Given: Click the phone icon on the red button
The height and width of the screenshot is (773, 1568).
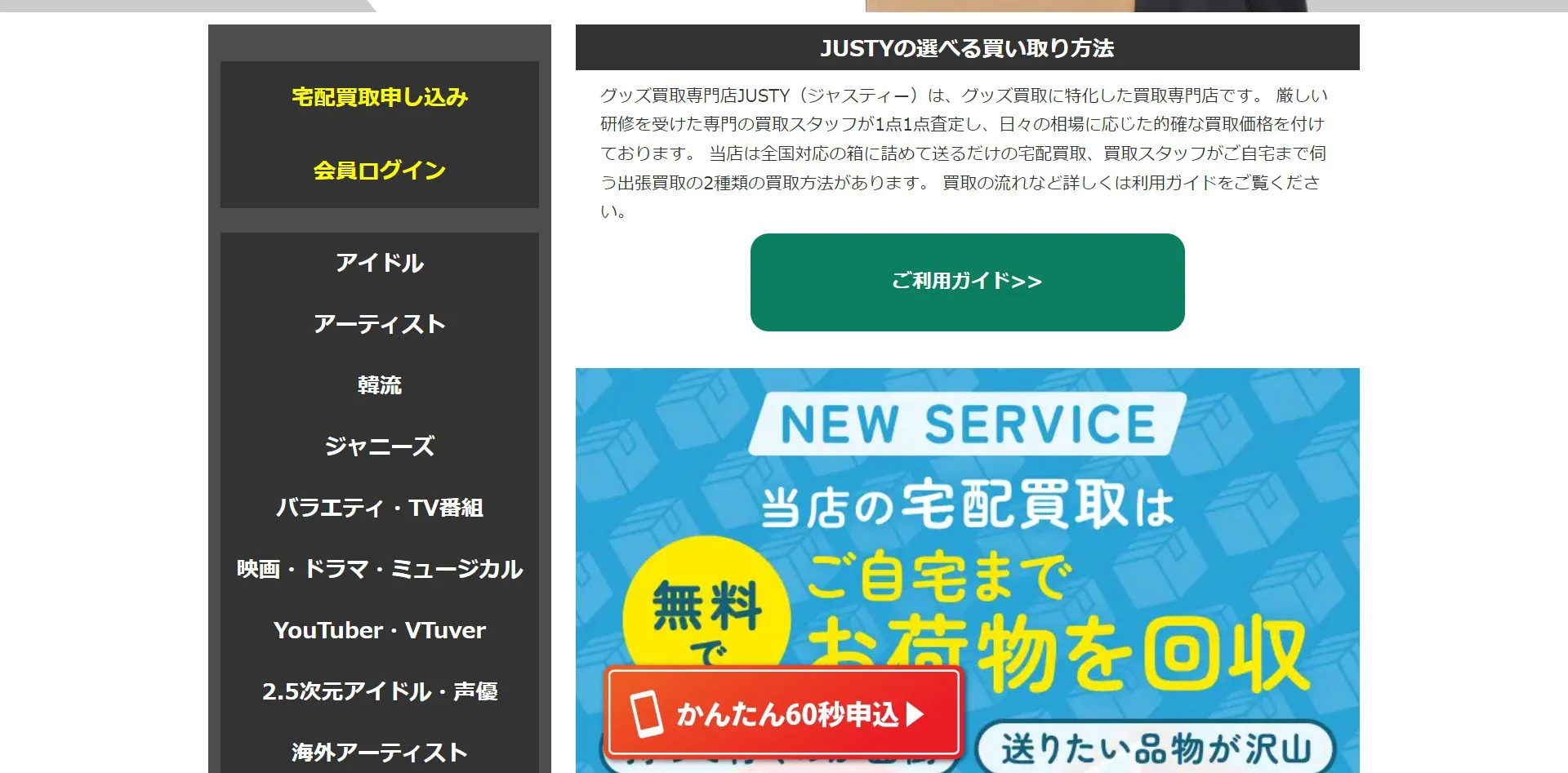Looking at the screenshot, I should (x=646, y=714).
